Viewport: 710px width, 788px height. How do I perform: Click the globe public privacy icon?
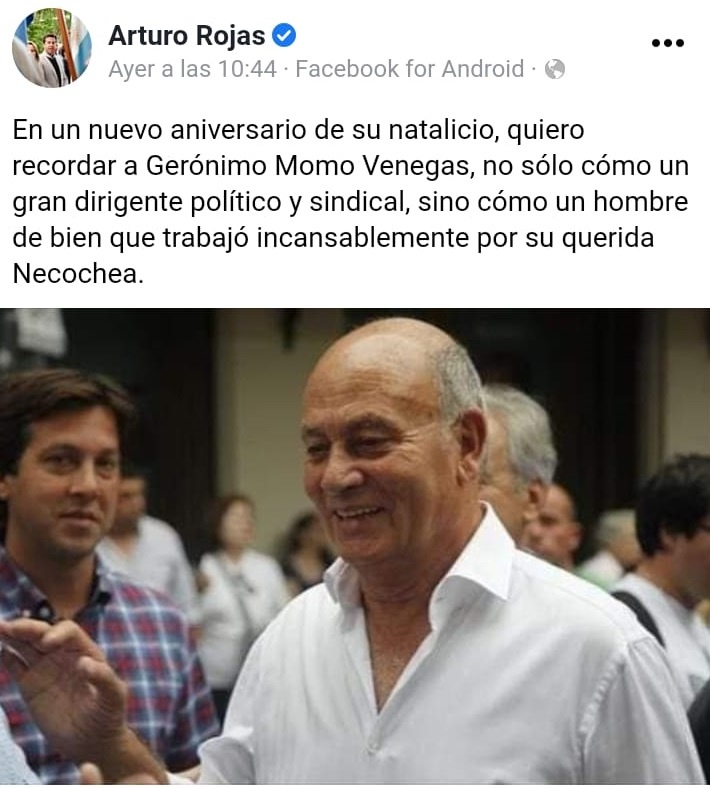tap(555, 69)
